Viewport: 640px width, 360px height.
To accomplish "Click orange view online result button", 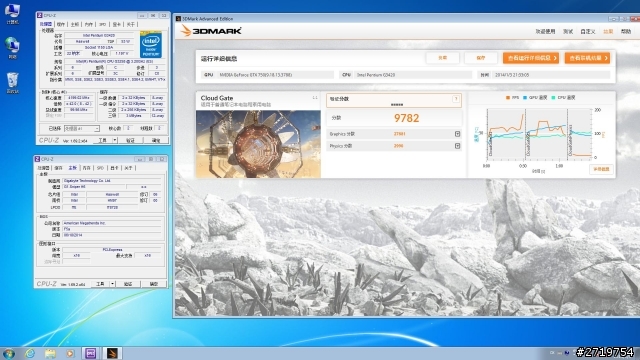I will pyautogui.click(x=587, y=58).
